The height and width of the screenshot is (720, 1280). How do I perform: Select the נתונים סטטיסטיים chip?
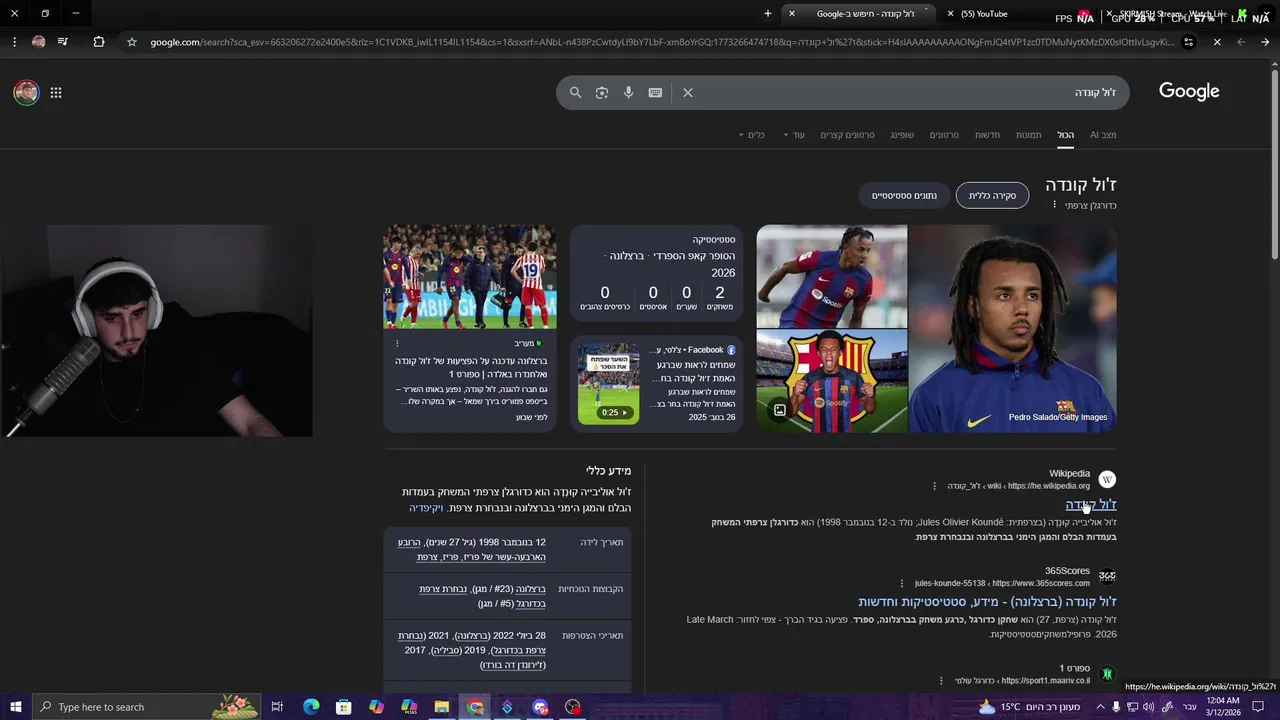(x=904, y=195)
